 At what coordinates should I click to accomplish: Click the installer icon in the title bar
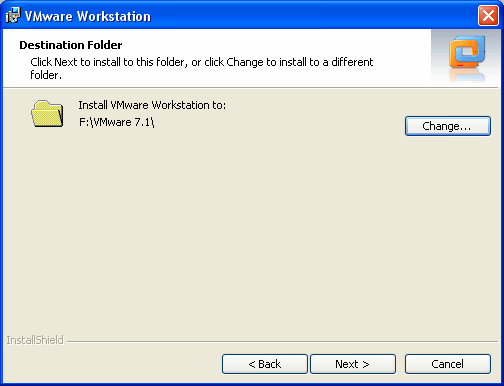click(13, 15)
